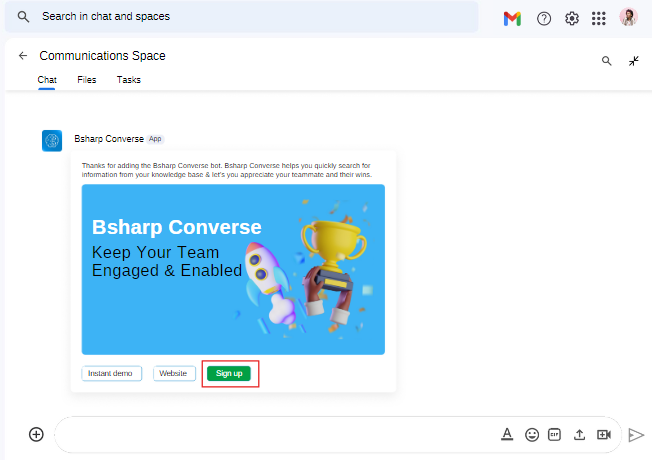Open the Google apps grid launcher

[598, 18]
